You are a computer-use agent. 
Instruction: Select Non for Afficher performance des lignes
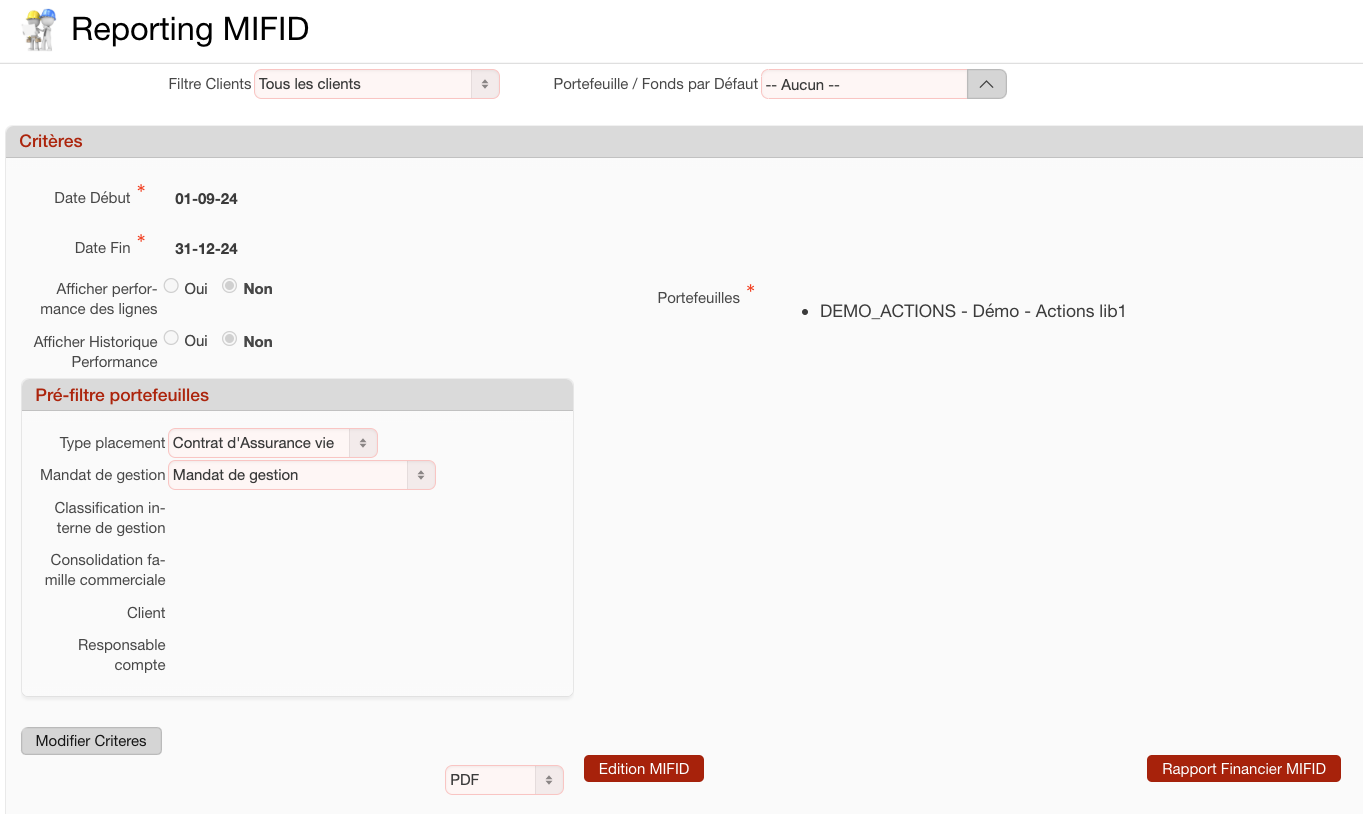(230, 287)
